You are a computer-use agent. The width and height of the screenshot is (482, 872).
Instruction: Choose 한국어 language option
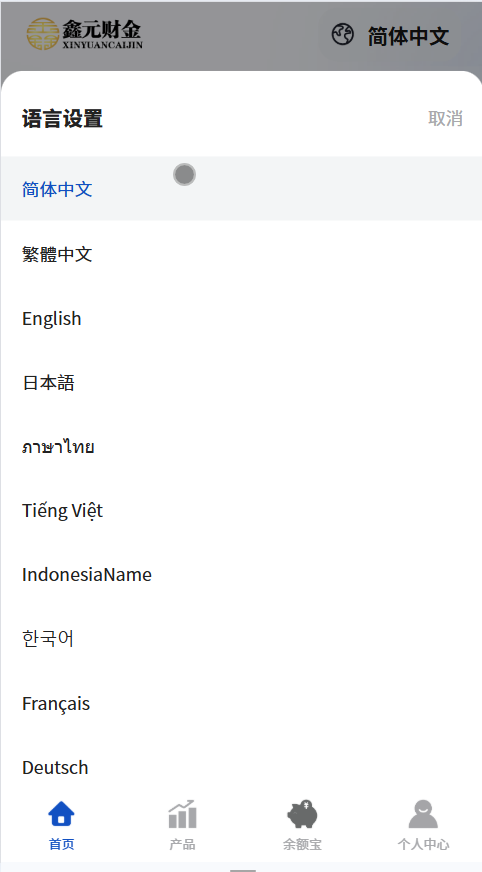pyautogui.click(x=241, y=639)
